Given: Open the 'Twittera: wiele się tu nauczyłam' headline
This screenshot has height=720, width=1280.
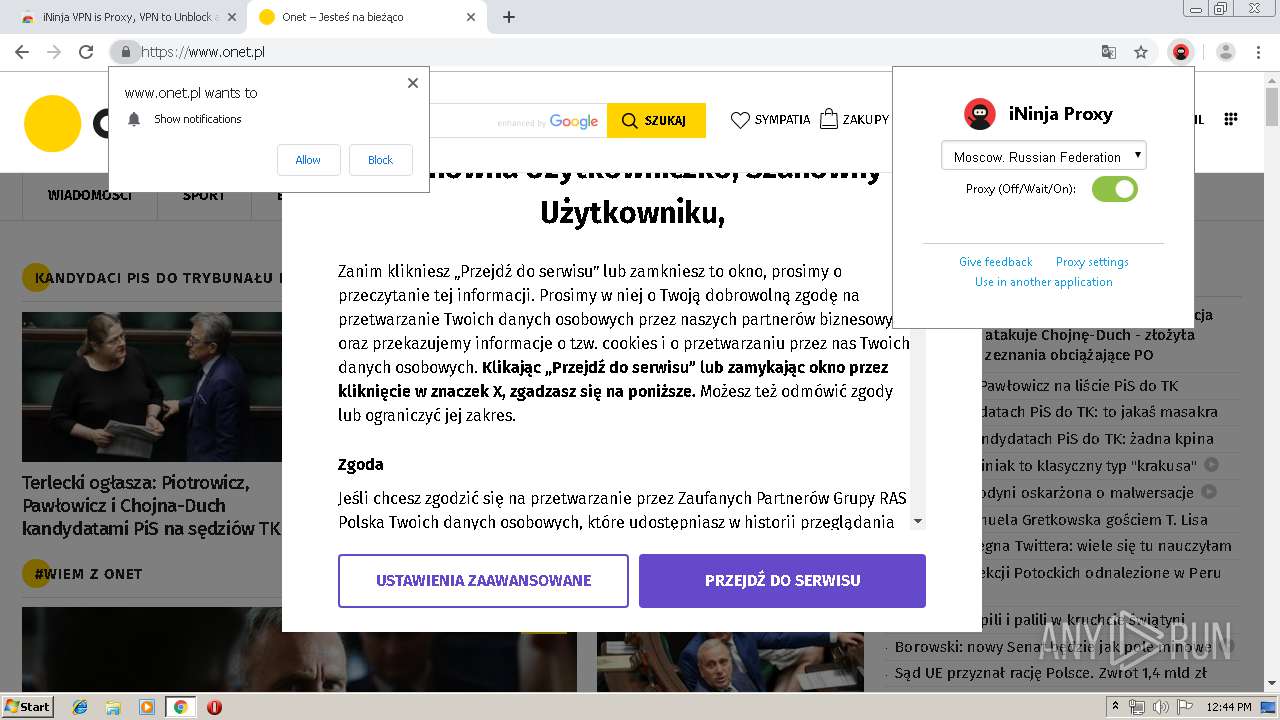Looking at the screenshot, I should (x=1105, y=547).
